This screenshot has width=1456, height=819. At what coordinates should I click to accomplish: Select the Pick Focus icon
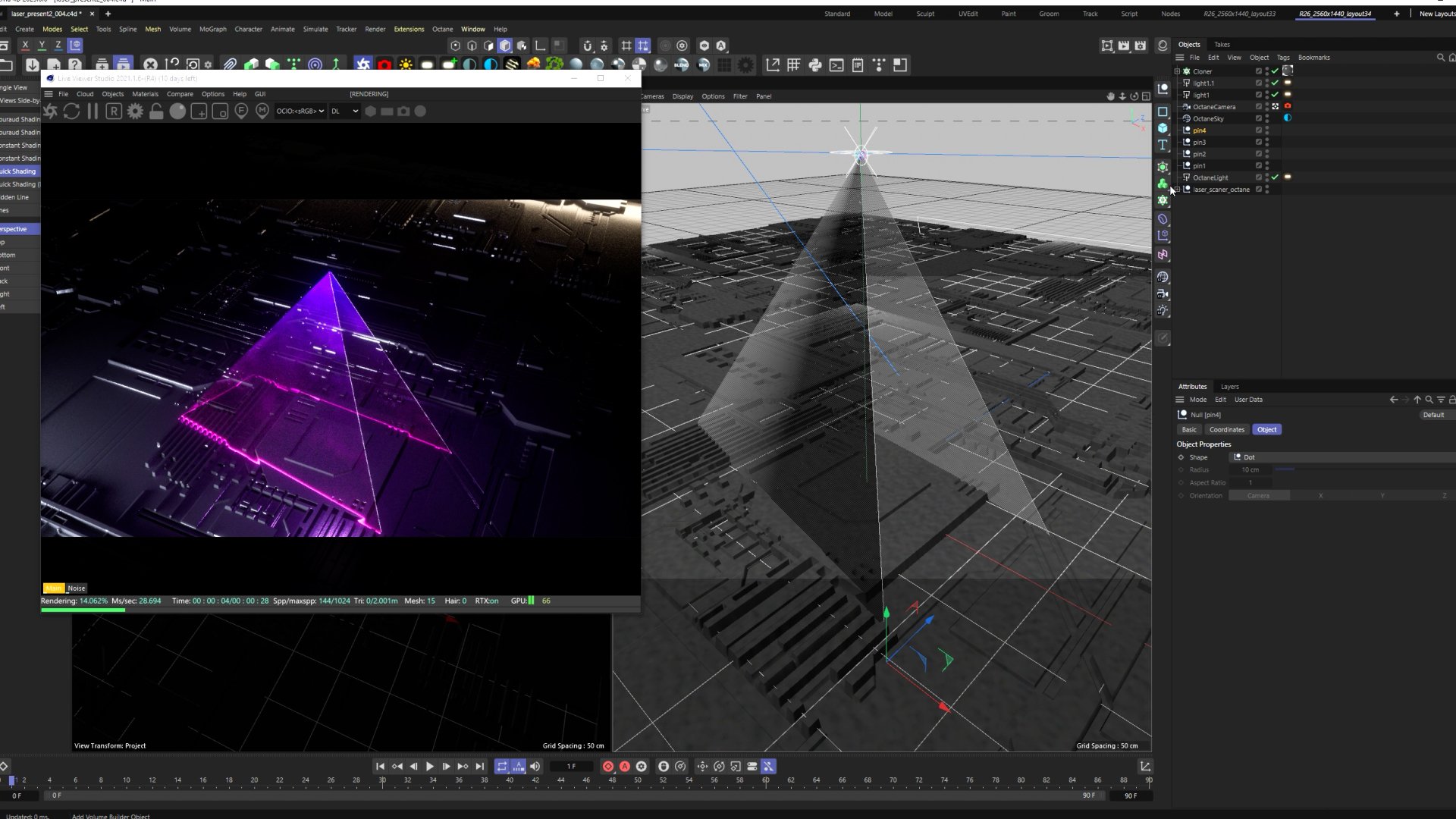241,111
